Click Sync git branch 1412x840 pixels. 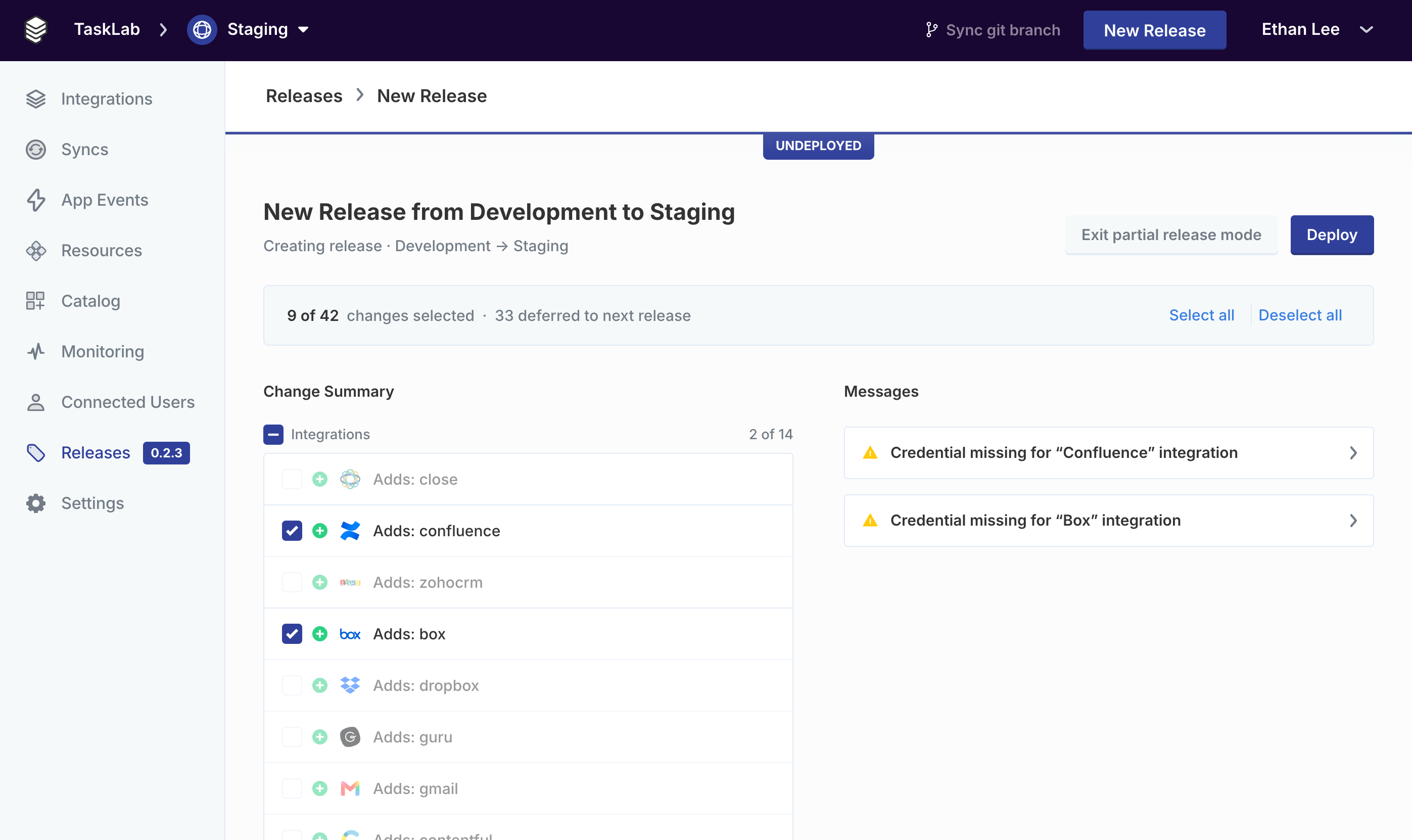(993, 30)
